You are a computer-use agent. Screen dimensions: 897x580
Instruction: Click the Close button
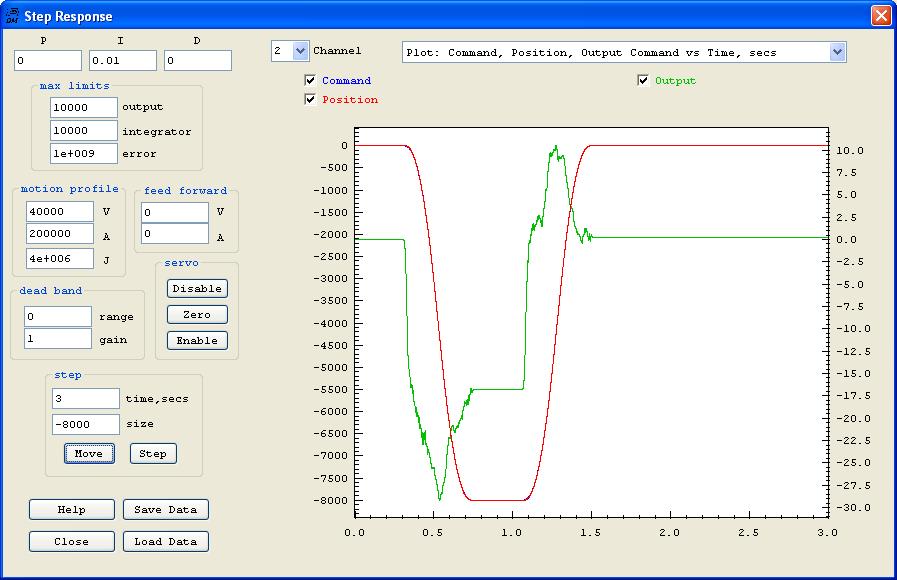coord(72,542)
